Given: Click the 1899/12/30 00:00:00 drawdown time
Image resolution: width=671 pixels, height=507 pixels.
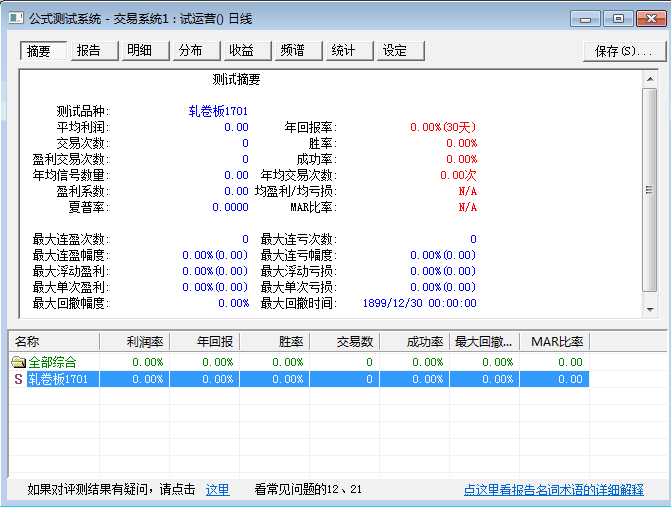Looking at the screenshot, I should tap(419, 303).
